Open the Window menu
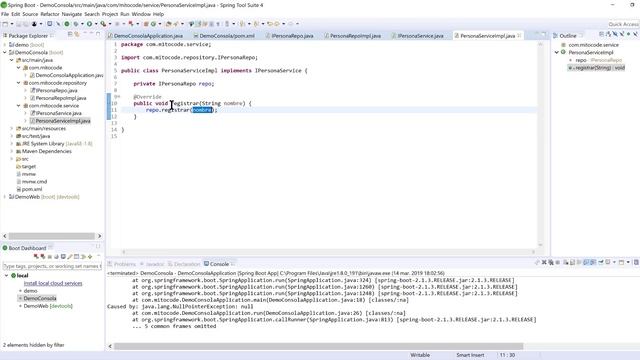This screenshot has width=640, height=360. 141,14
